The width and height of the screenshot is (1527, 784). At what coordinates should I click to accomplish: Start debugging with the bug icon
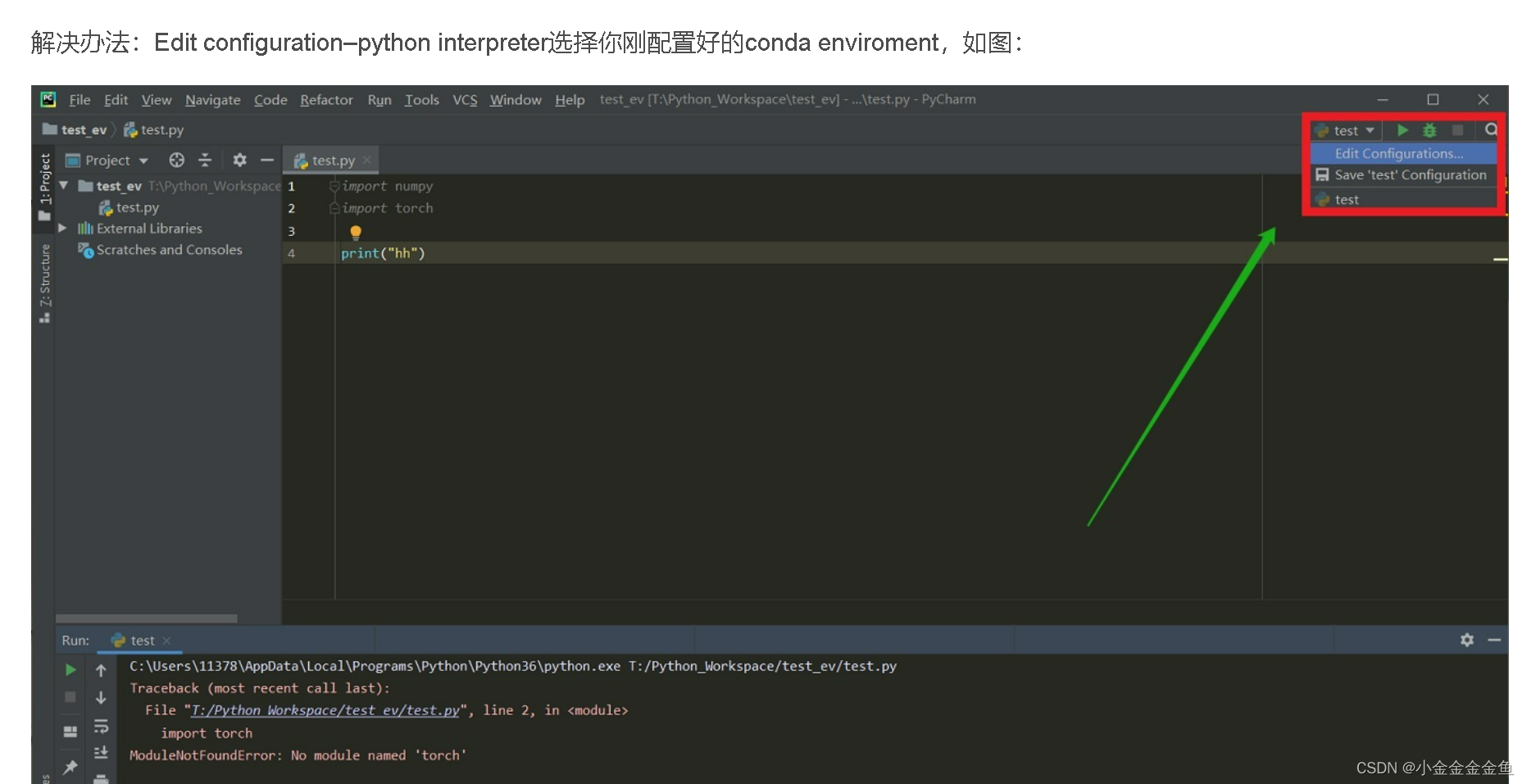point(1429,130)
